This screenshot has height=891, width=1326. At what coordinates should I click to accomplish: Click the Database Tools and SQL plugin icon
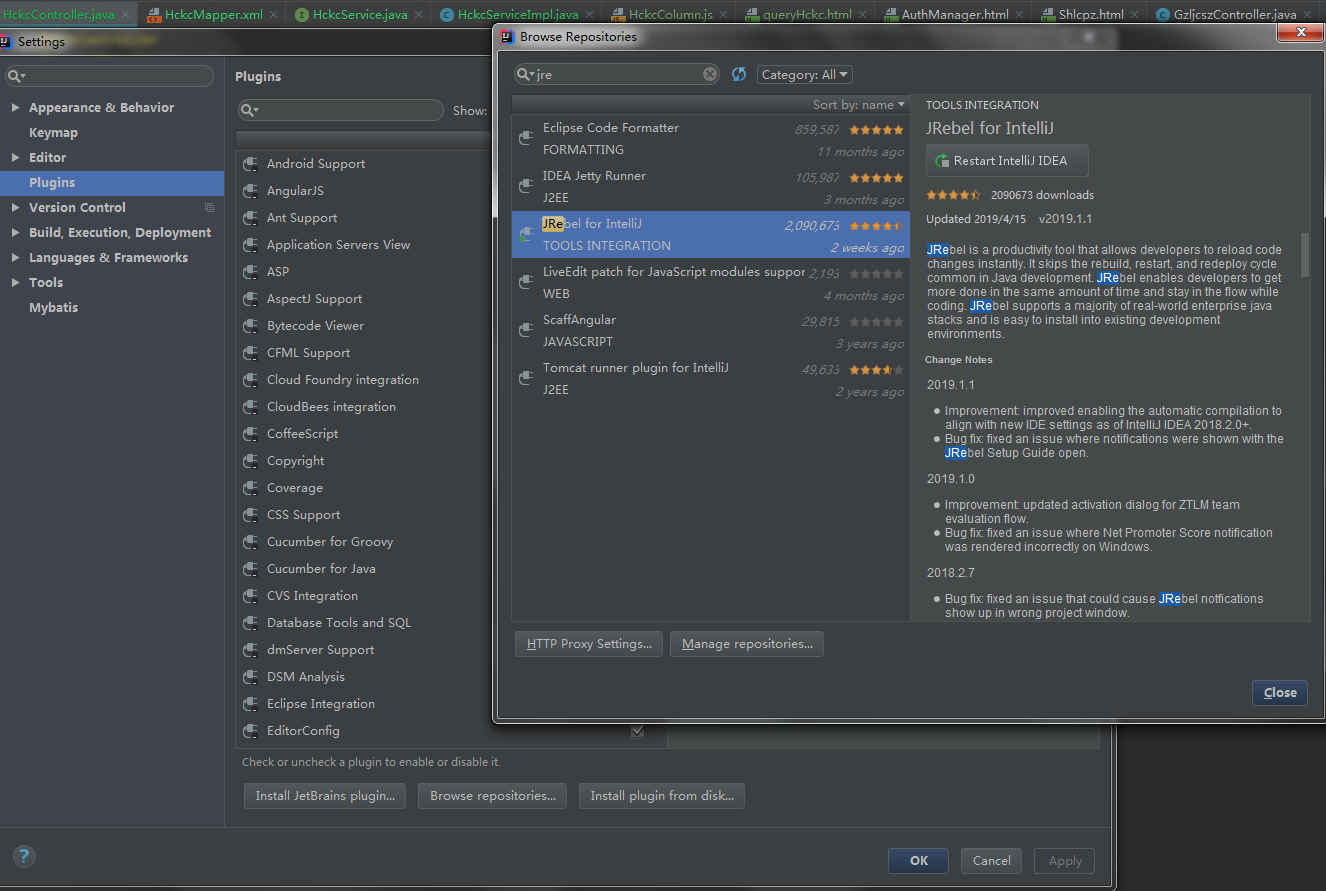[250, 623]
